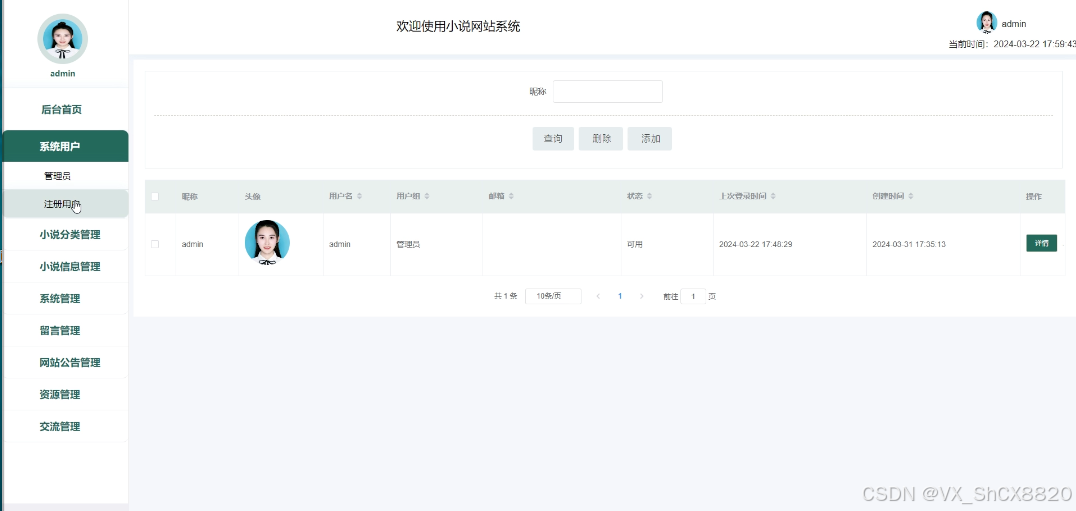
Task: Open the 10条/页 page size dropdown
Action: tap(553, 296)
